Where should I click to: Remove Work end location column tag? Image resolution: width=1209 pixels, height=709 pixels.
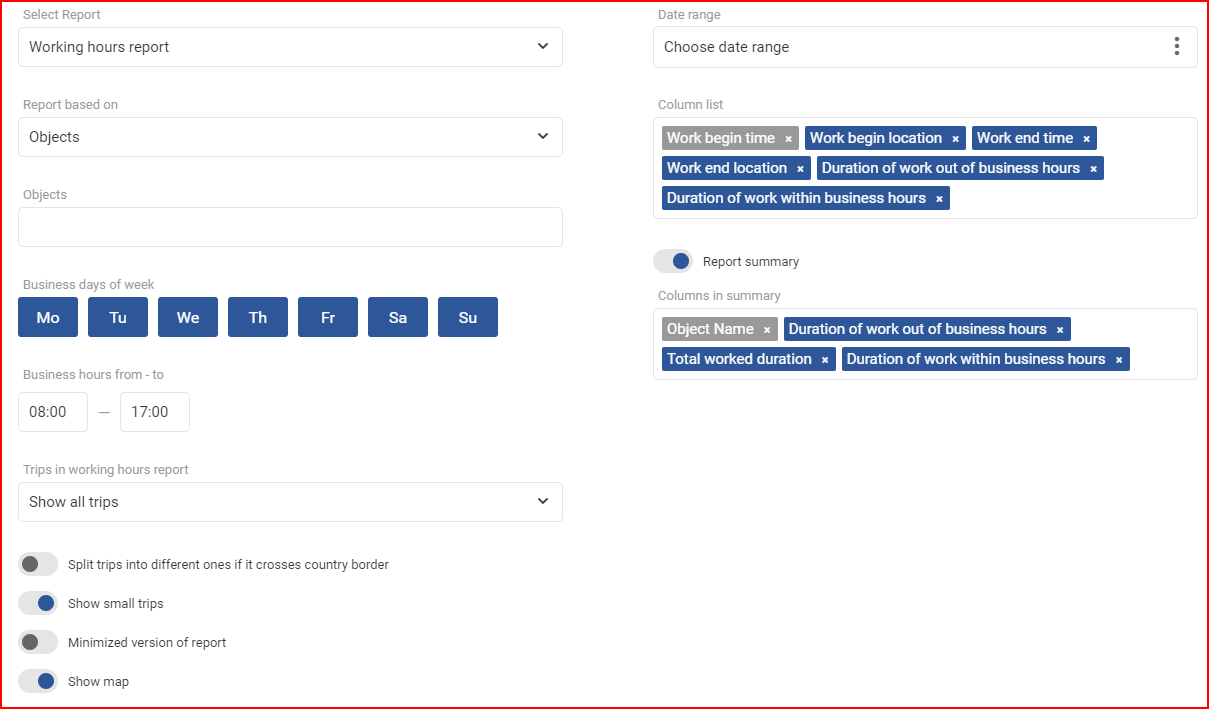tap(800, 169)
